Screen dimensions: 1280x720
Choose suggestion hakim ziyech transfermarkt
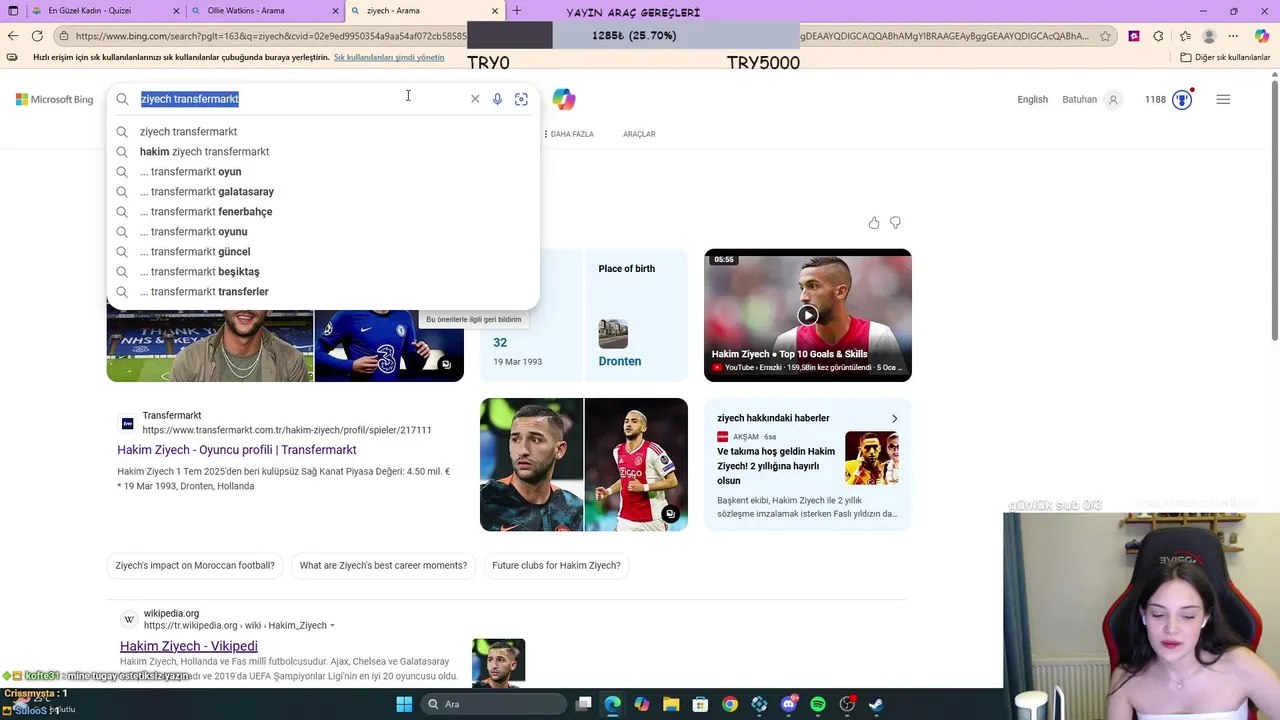[x=323, y=152]
